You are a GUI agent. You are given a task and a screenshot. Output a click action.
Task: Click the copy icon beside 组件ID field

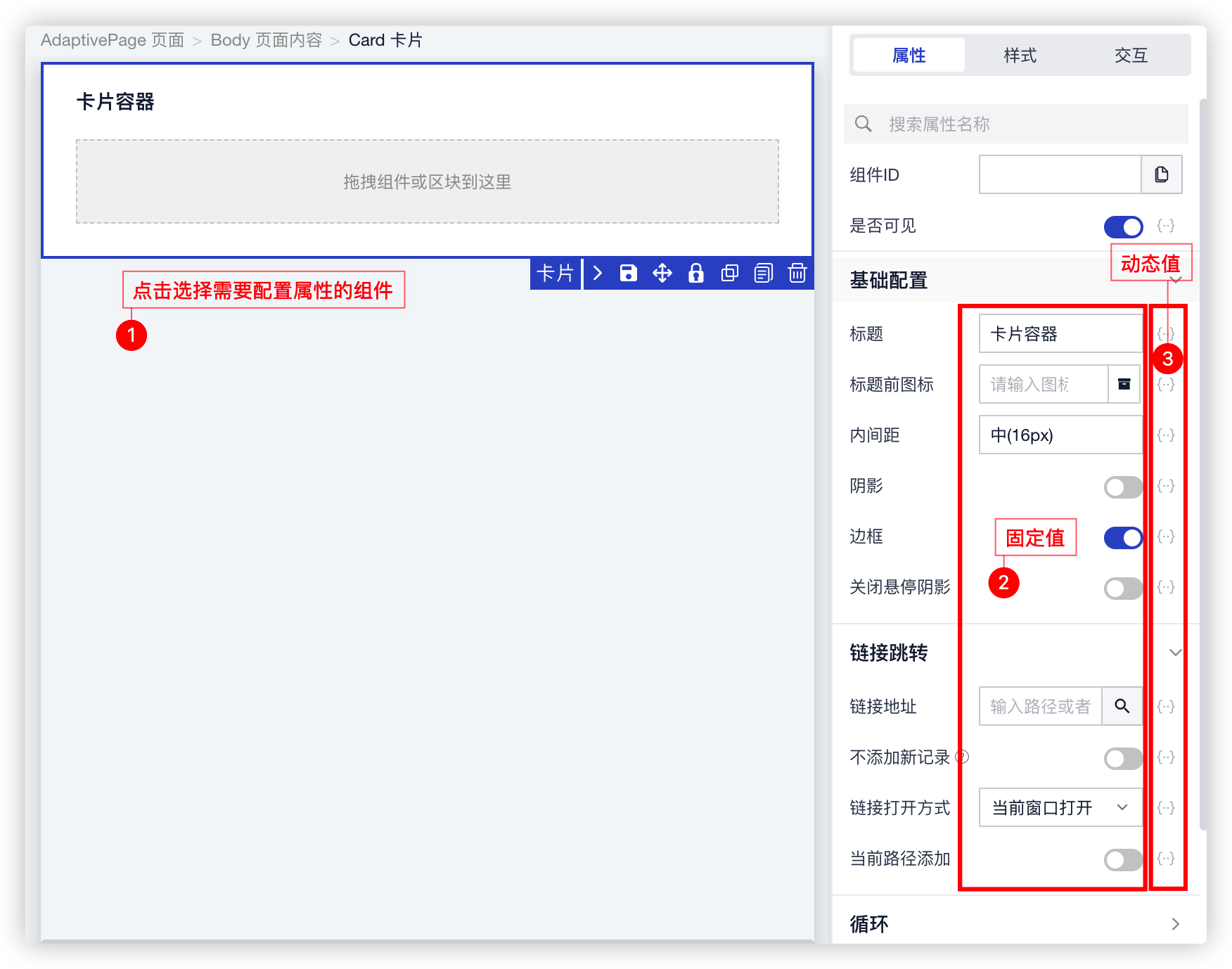pos(1161,174)
